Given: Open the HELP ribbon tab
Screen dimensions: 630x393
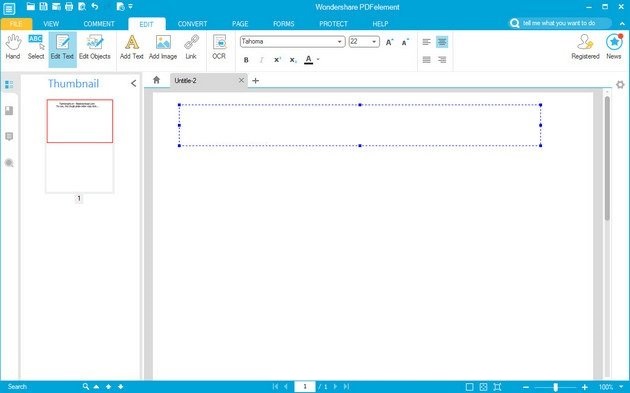Looking at the screenshot, I should 380,24.
